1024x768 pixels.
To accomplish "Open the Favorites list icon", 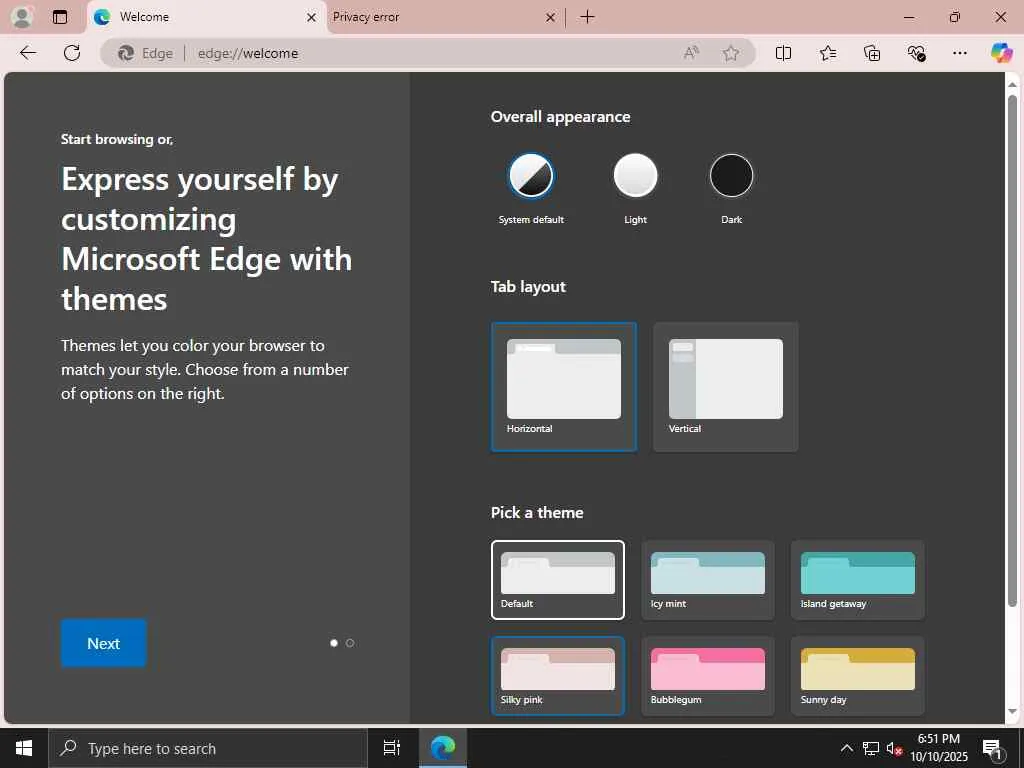I will point(827,53).
